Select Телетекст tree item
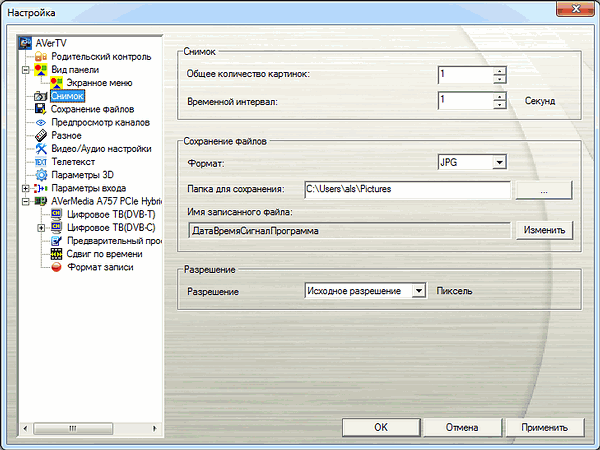Image resolution: width=600 pixels, height=450 pixels. pyautogui.click(x=73, y=162)
